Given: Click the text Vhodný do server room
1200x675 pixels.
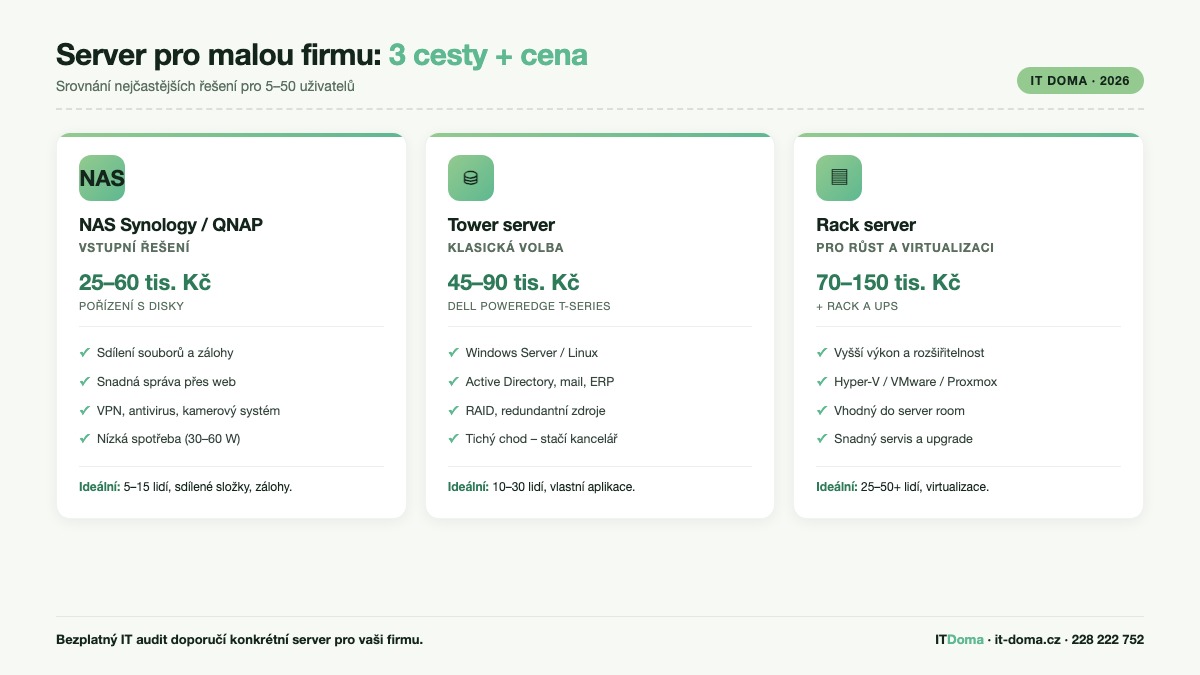Looking at the screenshot, I should [899, 411].
